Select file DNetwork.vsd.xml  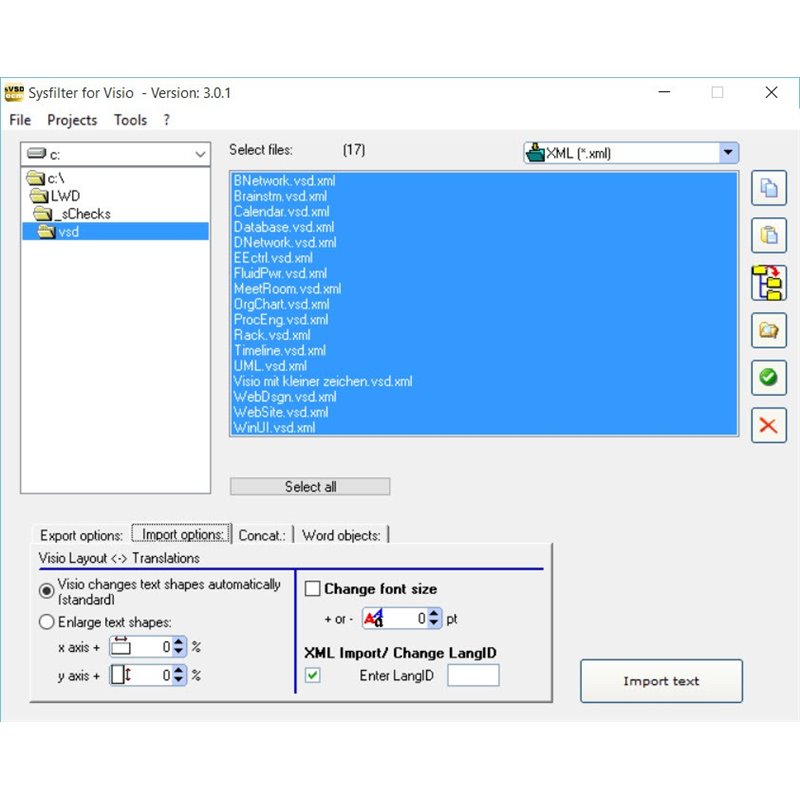pyautogui.click(x=484, y=242)
